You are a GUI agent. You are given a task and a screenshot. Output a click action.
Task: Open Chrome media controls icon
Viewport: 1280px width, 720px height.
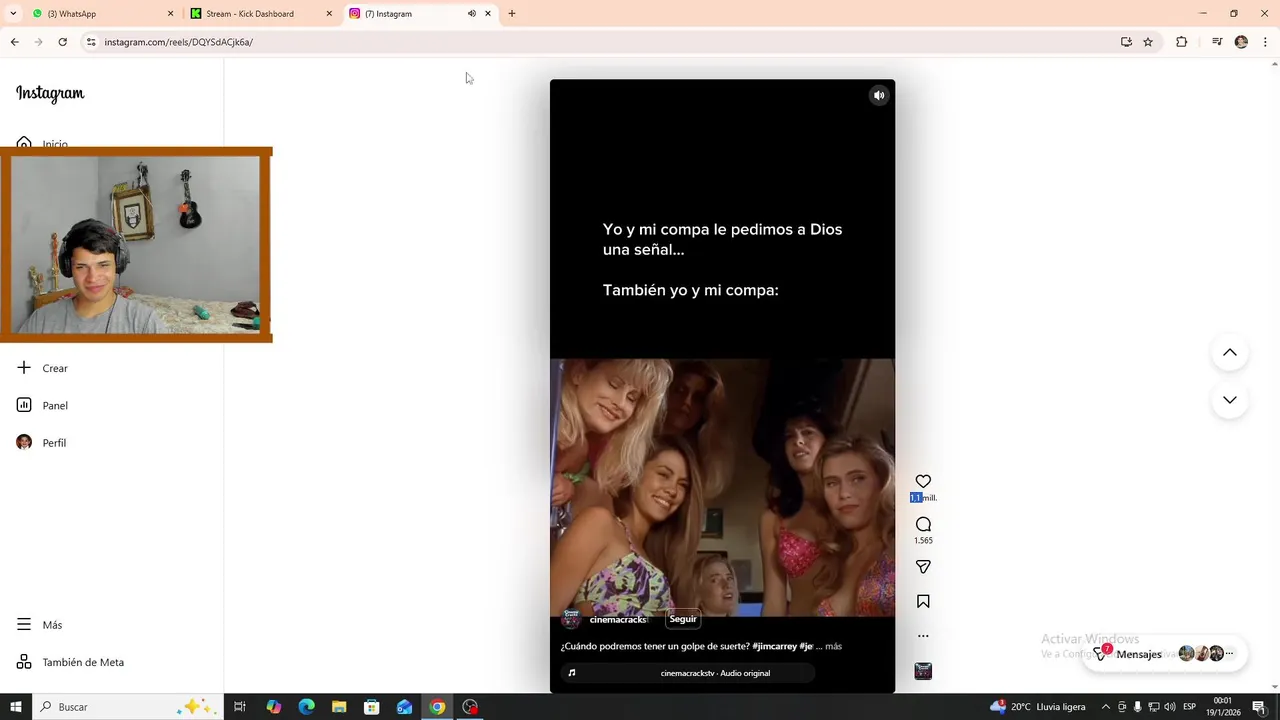(1217, 42)
